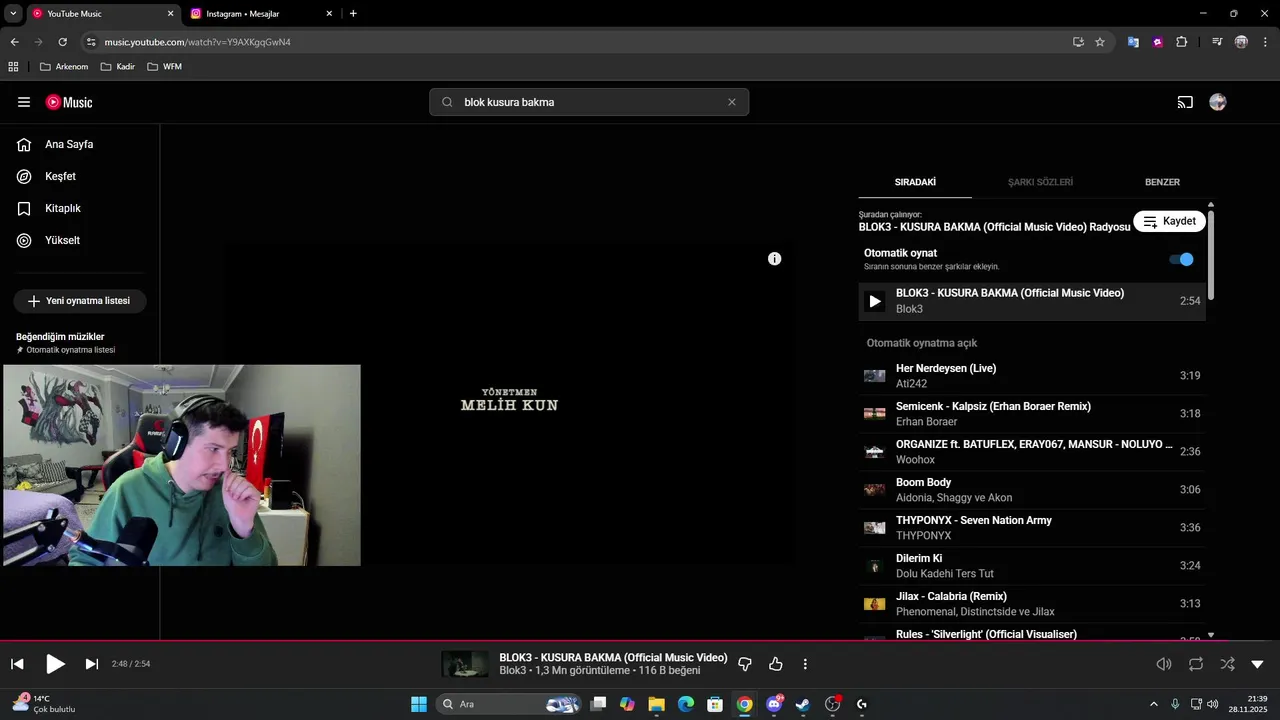
Task: Open the Google Translate extension
Action: click(x=1133, y=42)
